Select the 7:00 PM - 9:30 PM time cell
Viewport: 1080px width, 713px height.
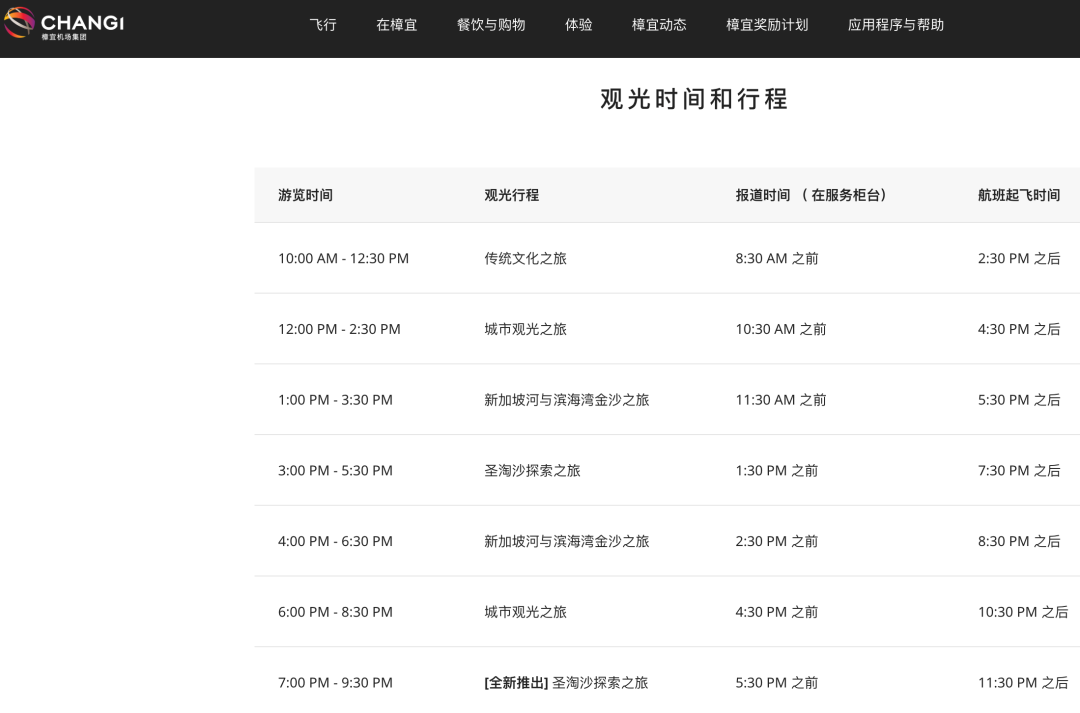click(x=335, y=683)
